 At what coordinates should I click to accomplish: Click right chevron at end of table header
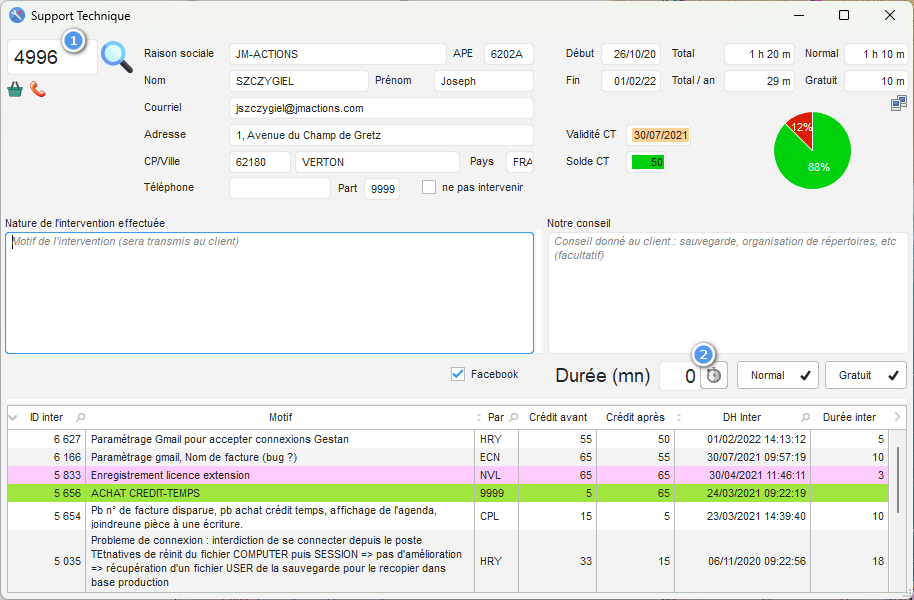click(x=897, y=417)
